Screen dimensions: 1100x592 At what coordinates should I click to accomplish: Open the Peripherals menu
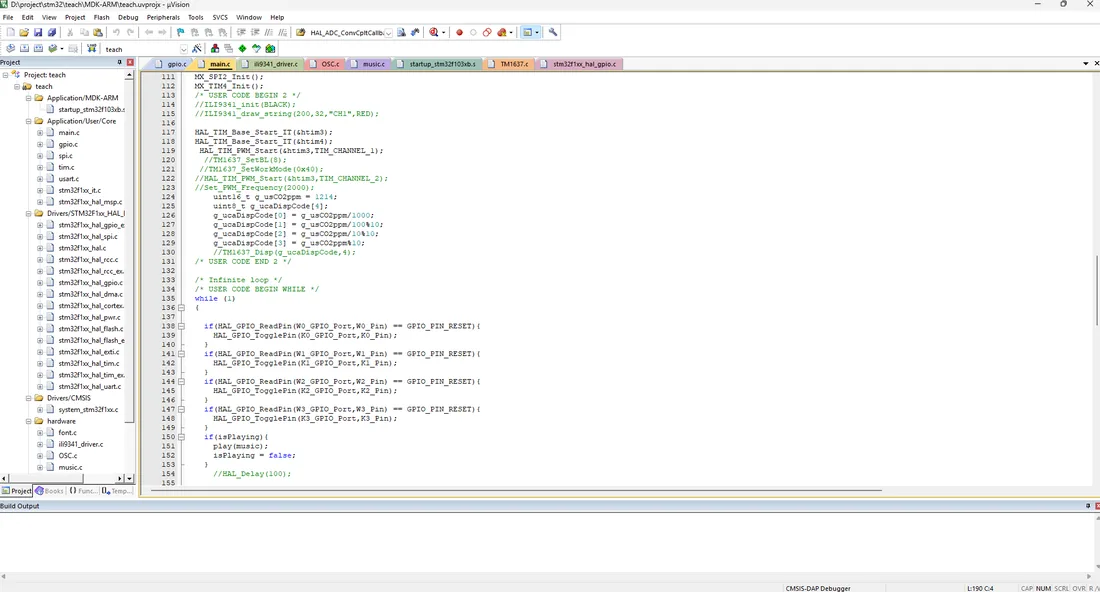(x=163, y=17)
